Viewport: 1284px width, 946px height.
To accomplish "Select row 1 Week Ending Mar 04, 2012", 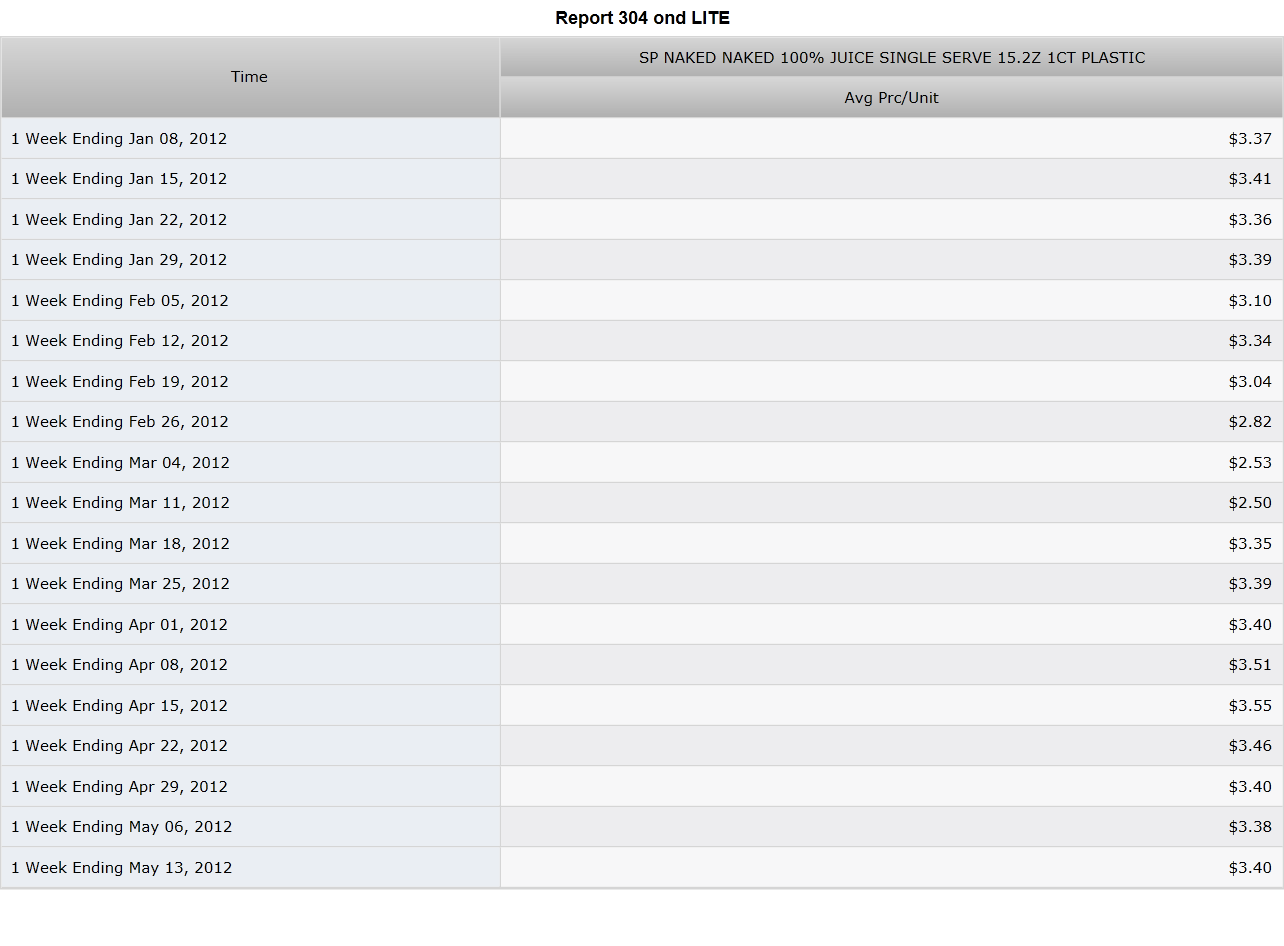I will click(x=642, y=463).
